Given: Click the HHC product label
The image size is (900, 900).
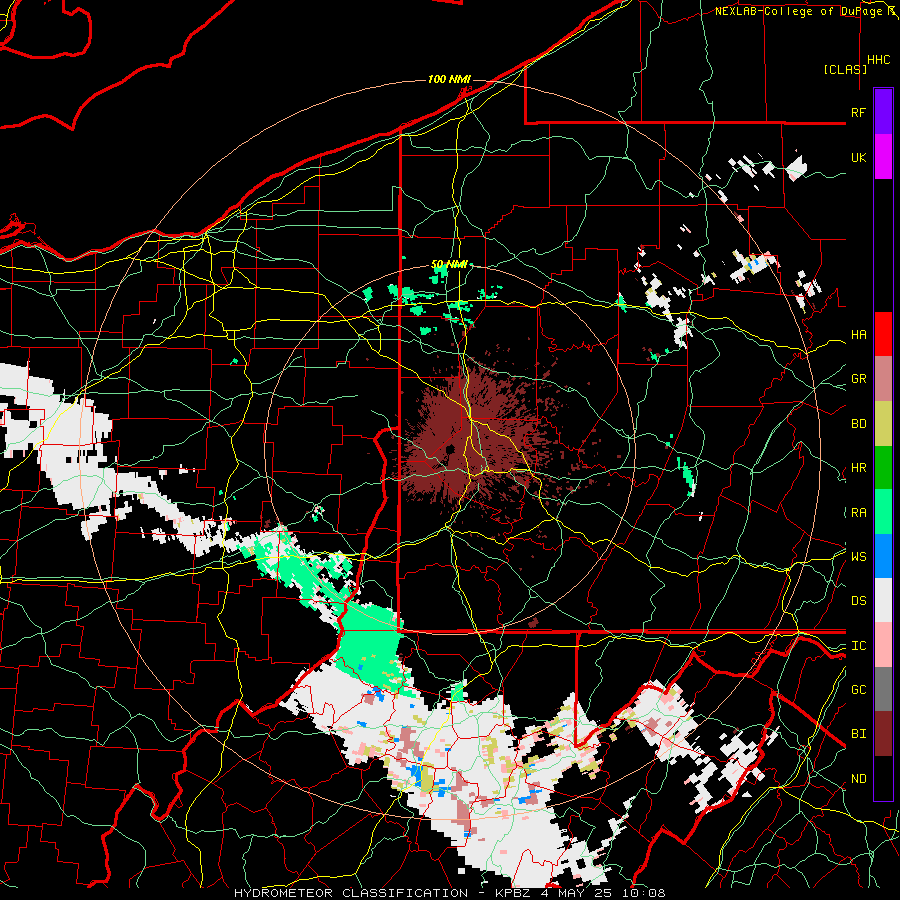Looking at the screenshot, I should 878,60.
